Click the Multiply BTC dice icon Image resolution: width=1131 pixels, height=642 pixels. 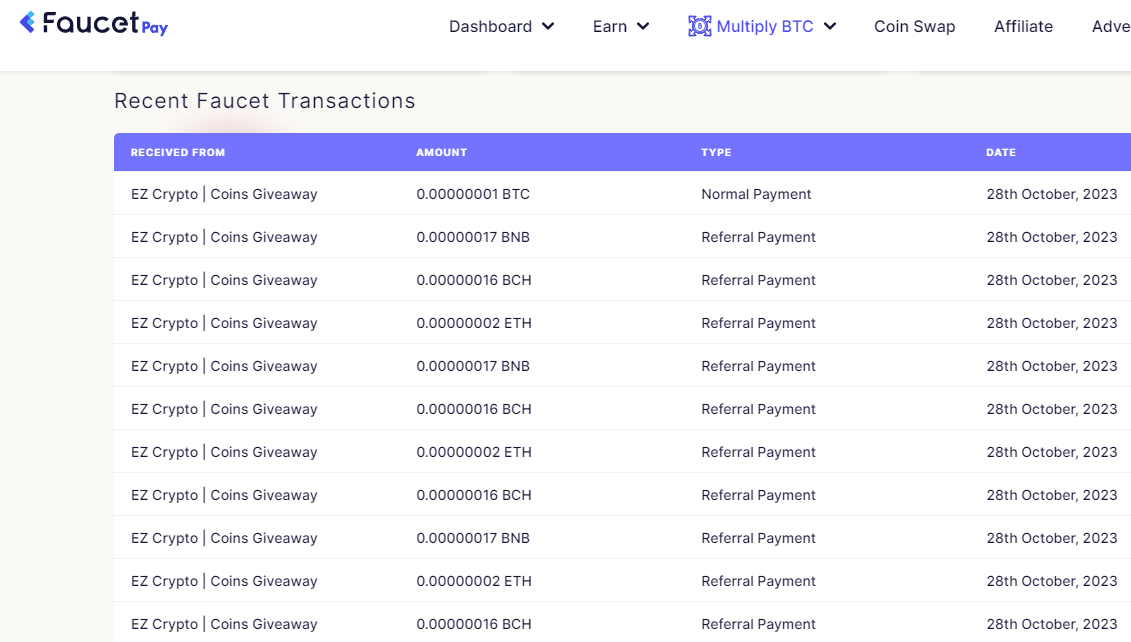pyautogui.click(x=699, y=27)
